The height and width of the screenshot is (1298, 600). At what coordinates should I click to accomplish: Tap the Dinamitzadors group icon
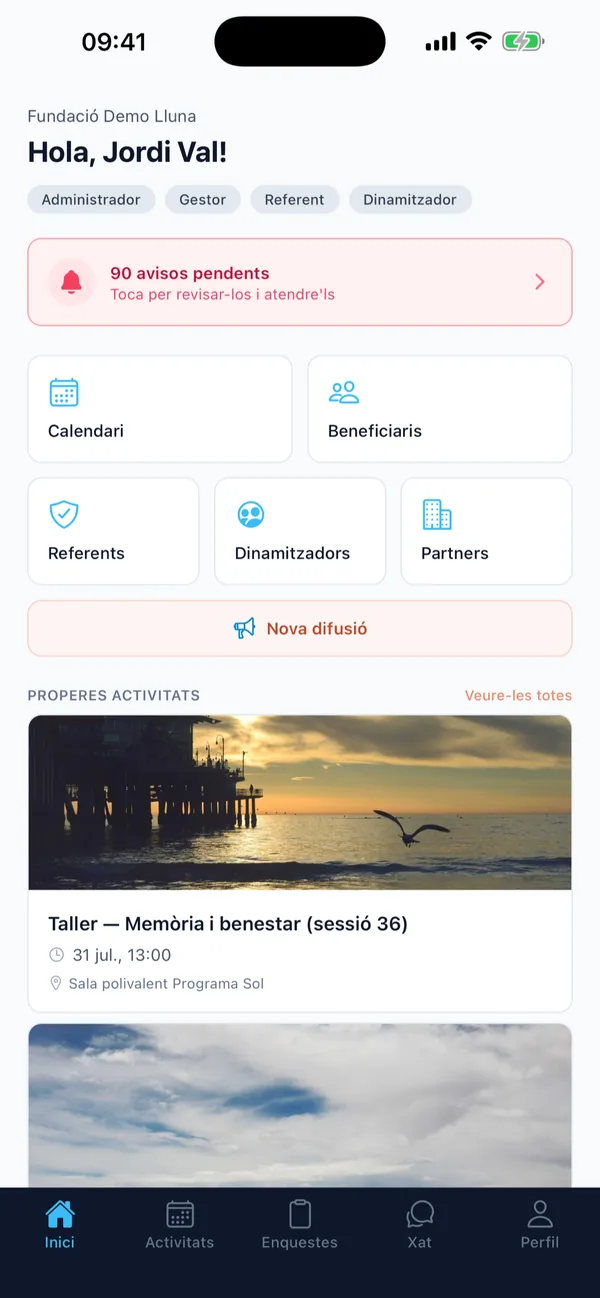[250, 514]
